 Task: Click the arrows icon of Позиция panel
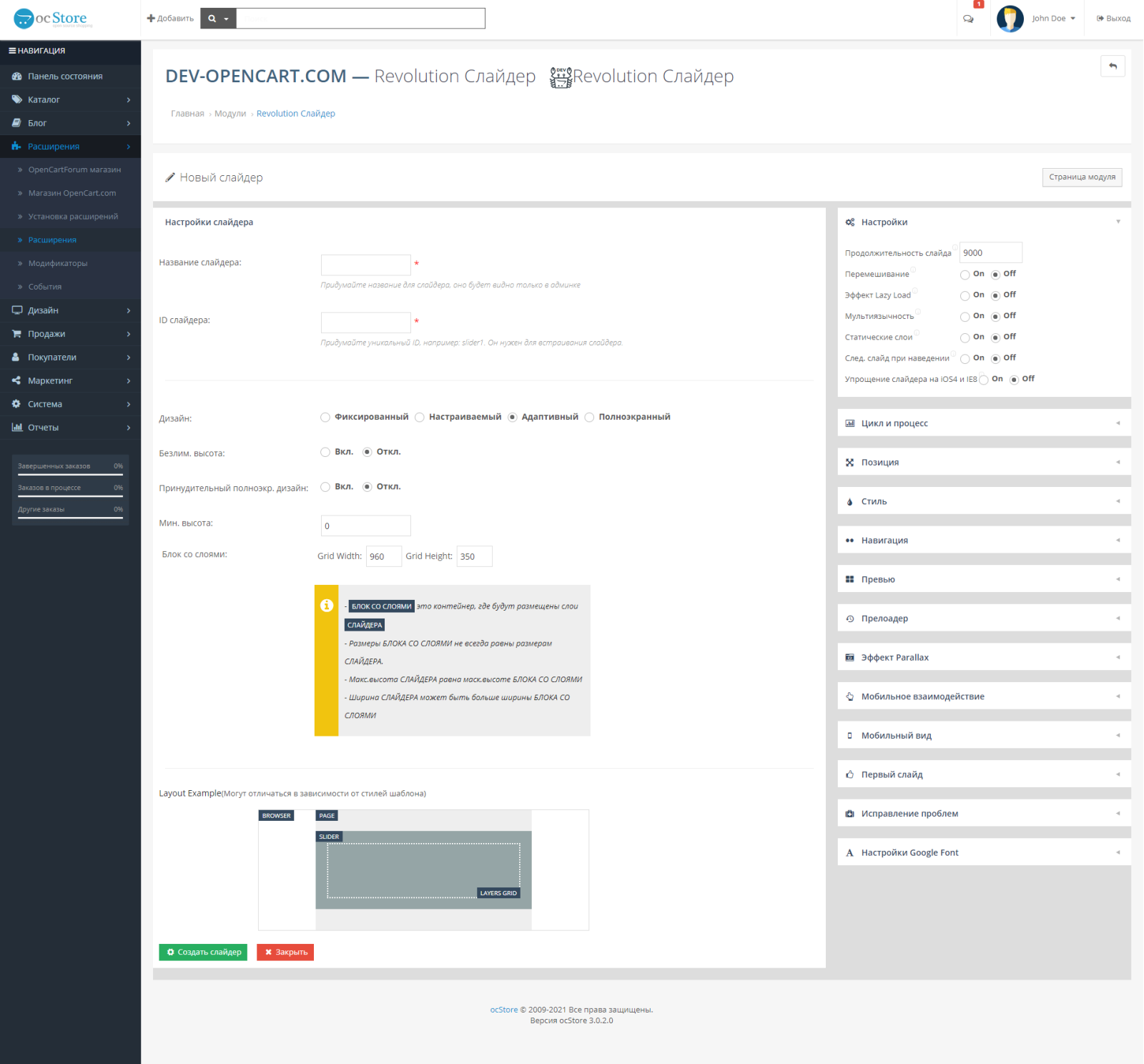click(849, 463)
